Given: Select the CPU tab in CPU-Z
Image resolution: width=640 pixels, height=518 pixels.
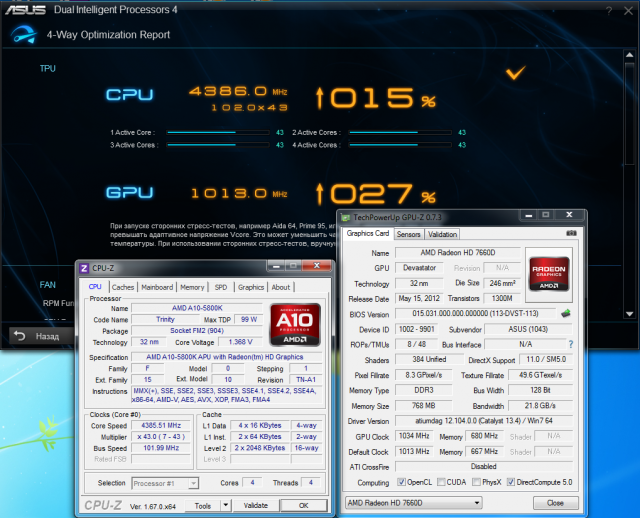Looking at the screenshot, I should [x=95, y=287].
